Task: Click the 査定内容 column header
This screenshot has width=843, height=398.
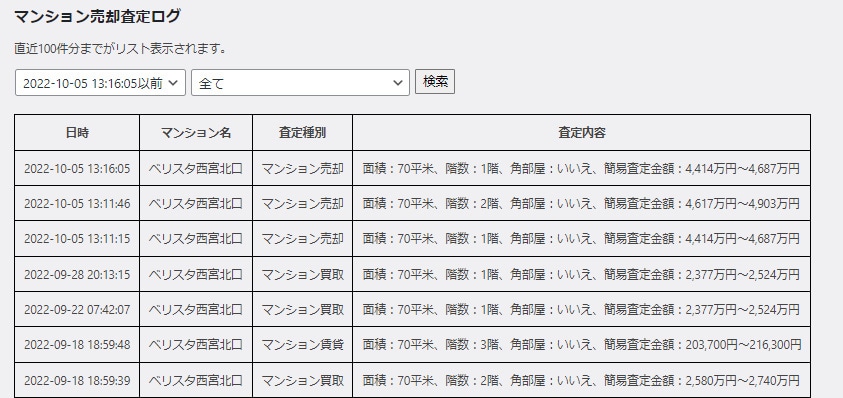Action: tap(582, 133)
